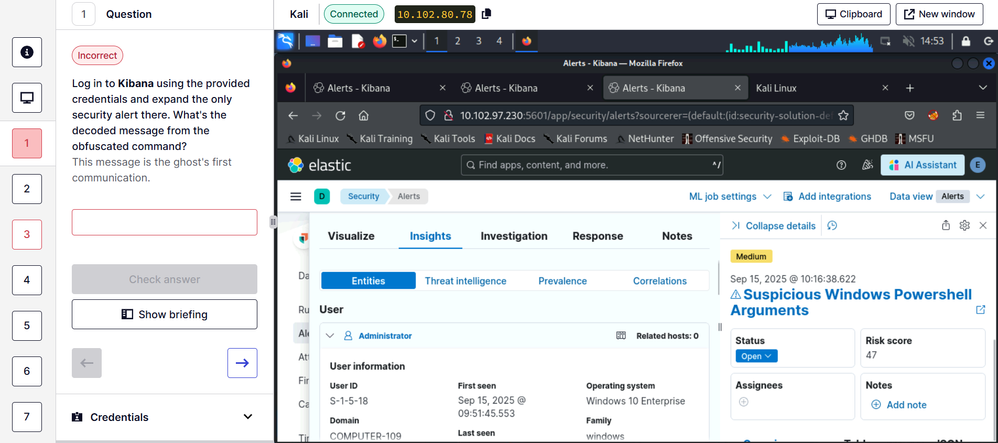Click the share alert icon in flyout
The image size is (998, 443).
coord(946,226)
